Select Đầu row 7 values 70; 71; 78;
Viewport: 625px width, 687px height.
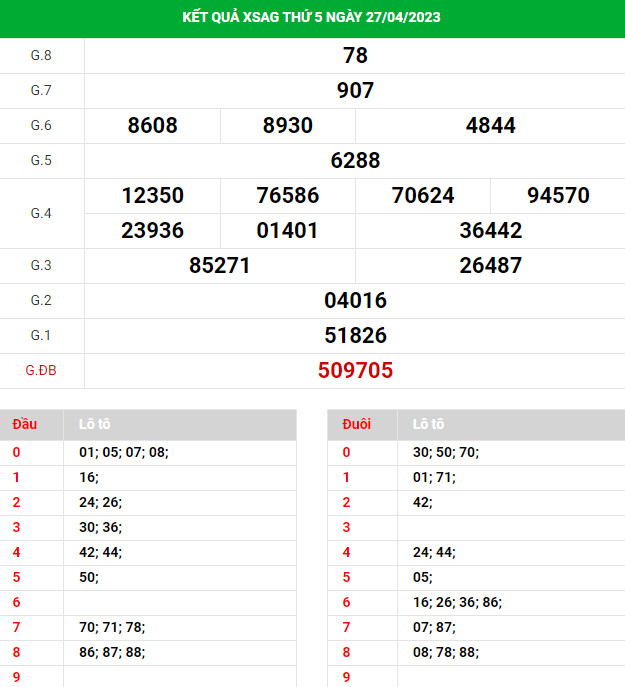tap(112, 627)
